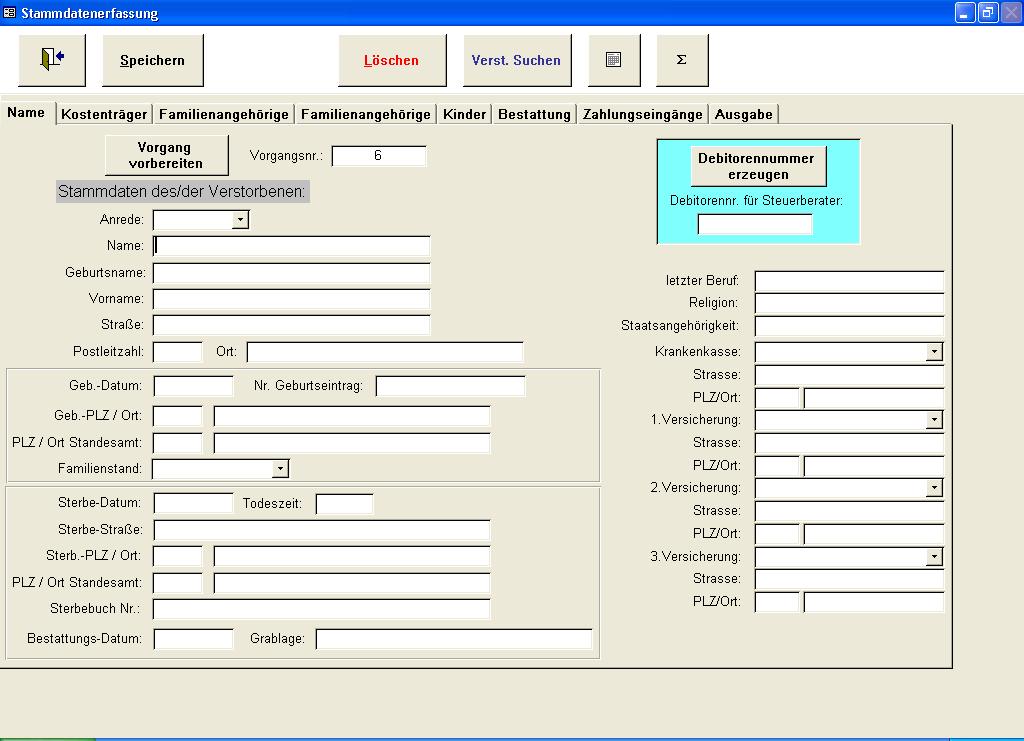Click Vorgang vorbereiten button
The width and height of the screenshot is (1024, 741).
coord(165,155)
